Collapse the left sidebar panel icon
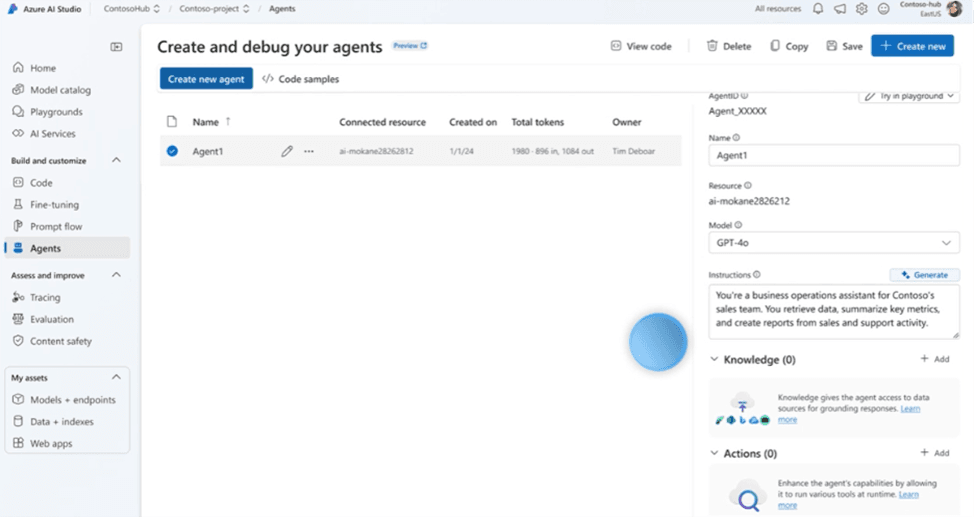The height and width of the screenshot is (517, 975). pos(117,46)
